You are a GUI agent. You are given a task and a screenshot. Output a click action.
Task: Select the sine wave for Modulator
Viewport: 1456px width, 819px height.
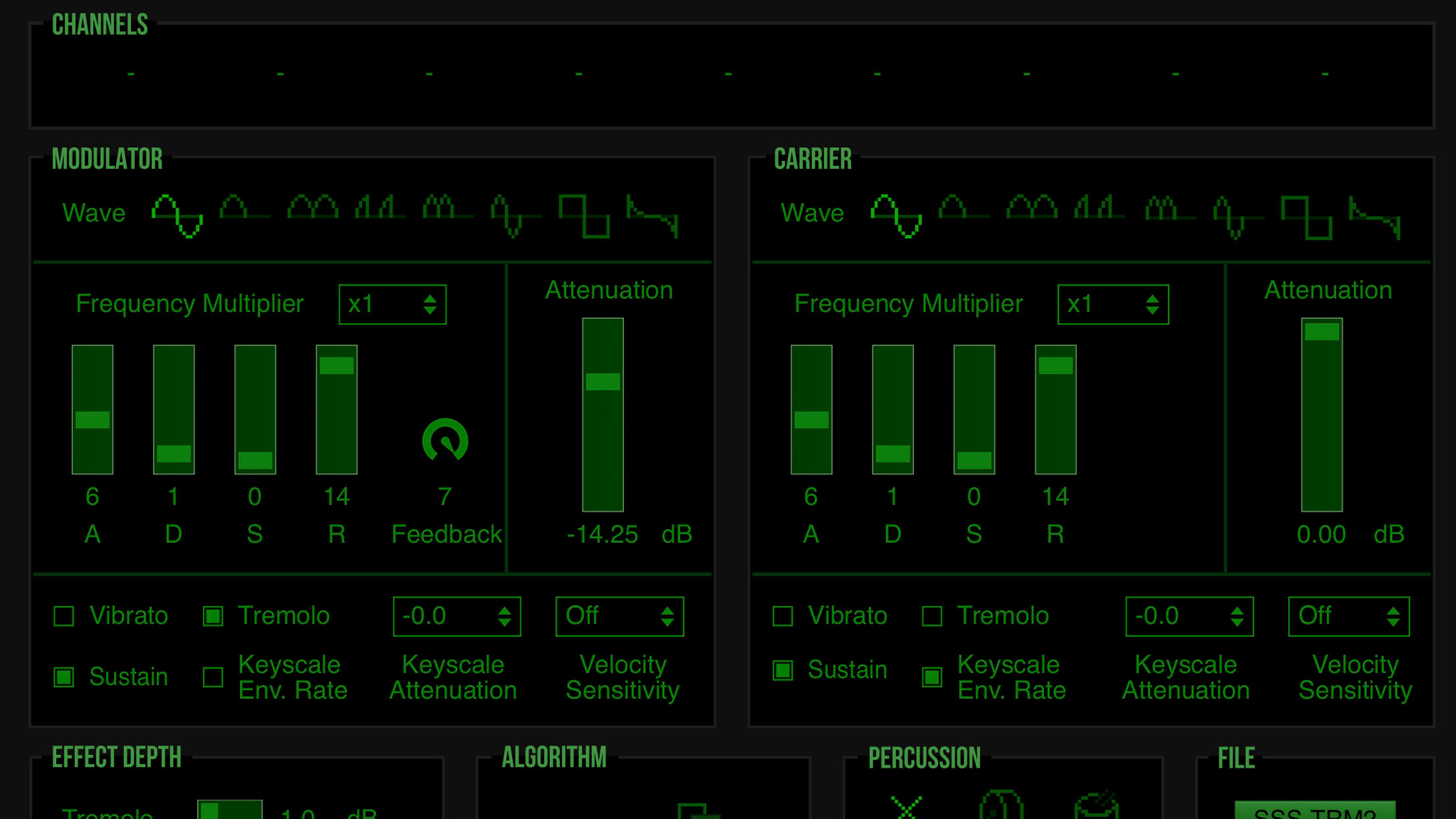coord(177,215)
